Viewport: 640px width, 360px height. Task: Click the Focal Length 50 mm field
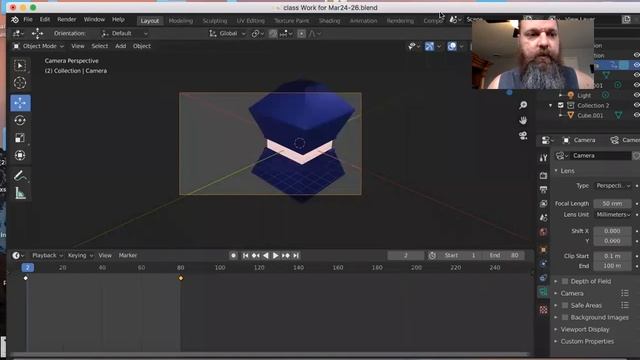(612, 203)
